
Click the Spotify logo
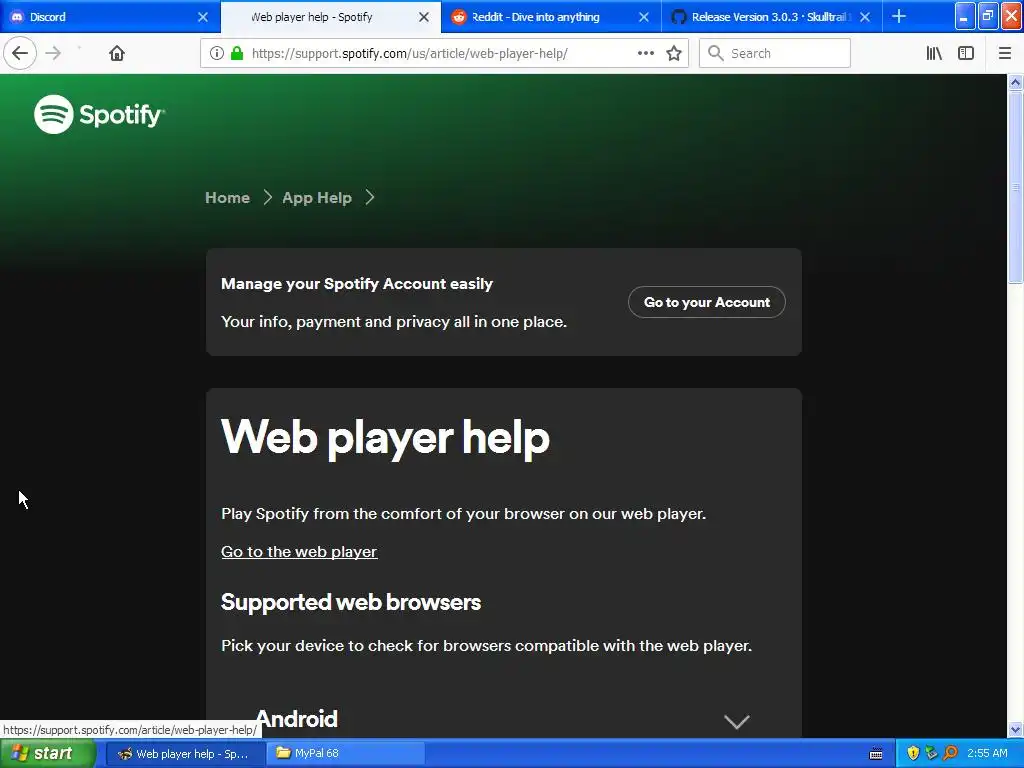click(x=99, y=114)
